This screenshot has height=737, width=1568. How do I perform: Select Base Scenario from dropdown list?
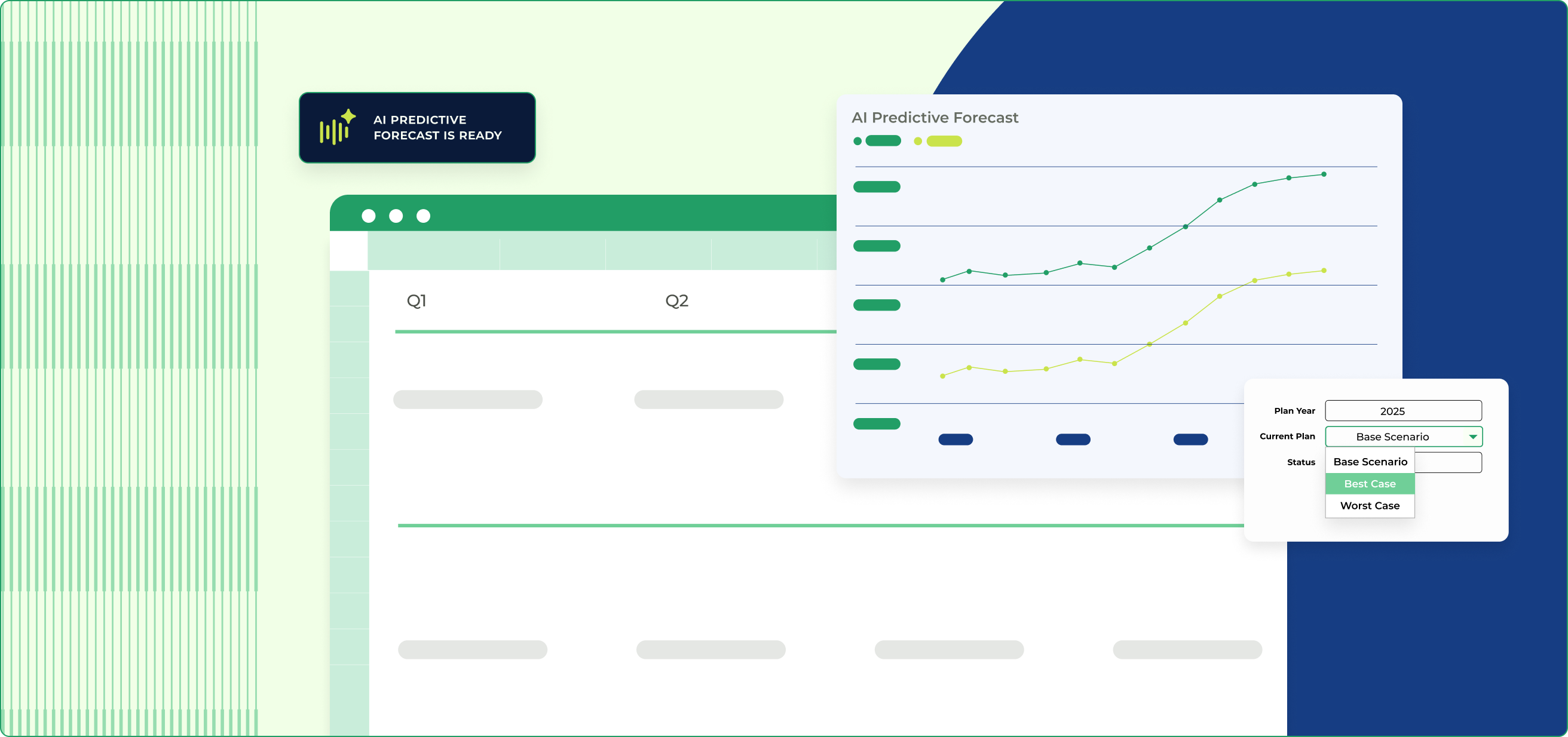[x=1370, y=462]
